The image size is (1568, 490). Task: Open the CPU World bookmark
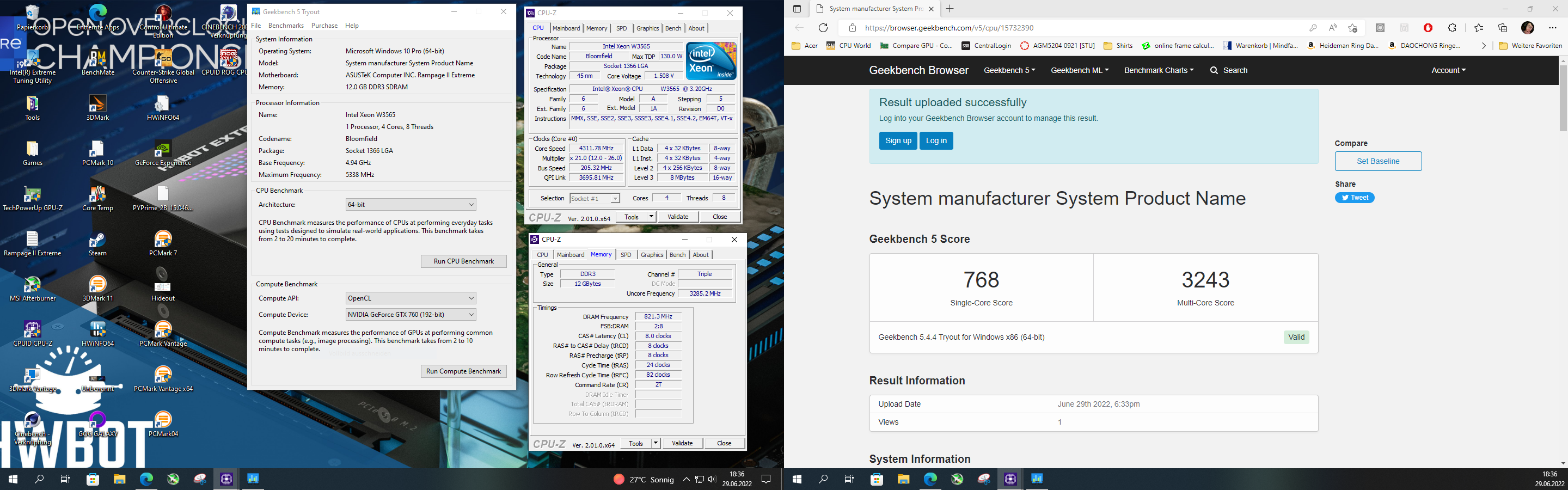849,46
